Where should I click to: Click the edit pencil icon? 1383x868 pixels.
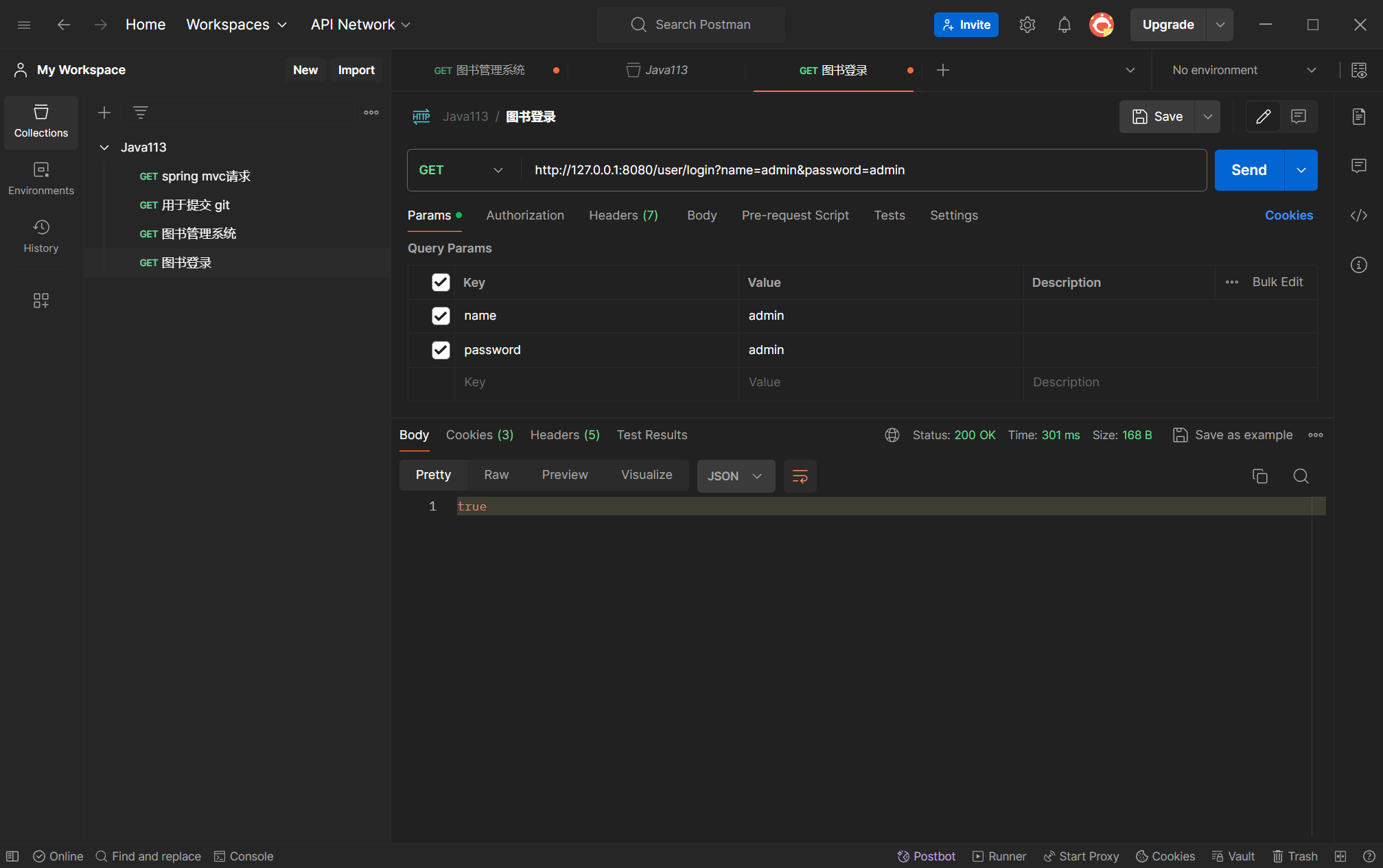tap(1264, 117)
